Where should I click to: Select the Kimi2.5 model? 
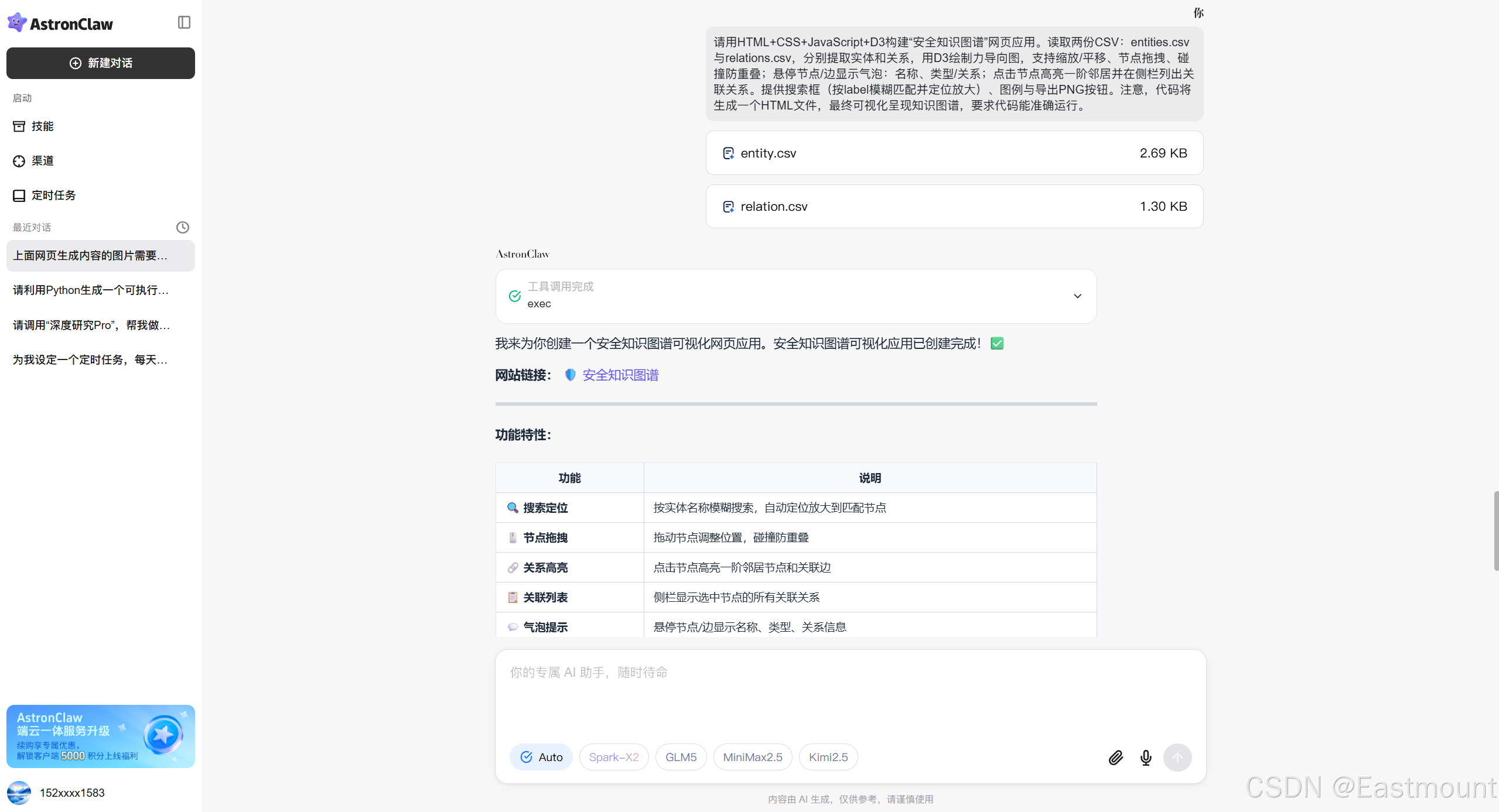828,757
